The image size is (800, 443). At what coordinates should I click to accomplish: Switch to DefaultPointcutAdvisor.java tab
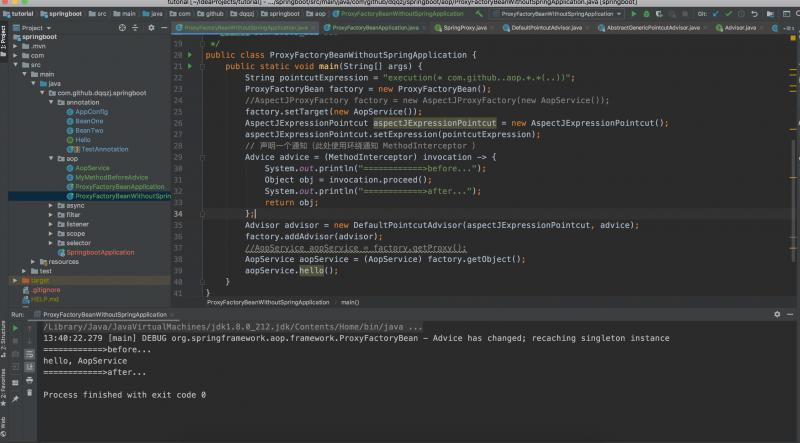click(x=546, y=28)
